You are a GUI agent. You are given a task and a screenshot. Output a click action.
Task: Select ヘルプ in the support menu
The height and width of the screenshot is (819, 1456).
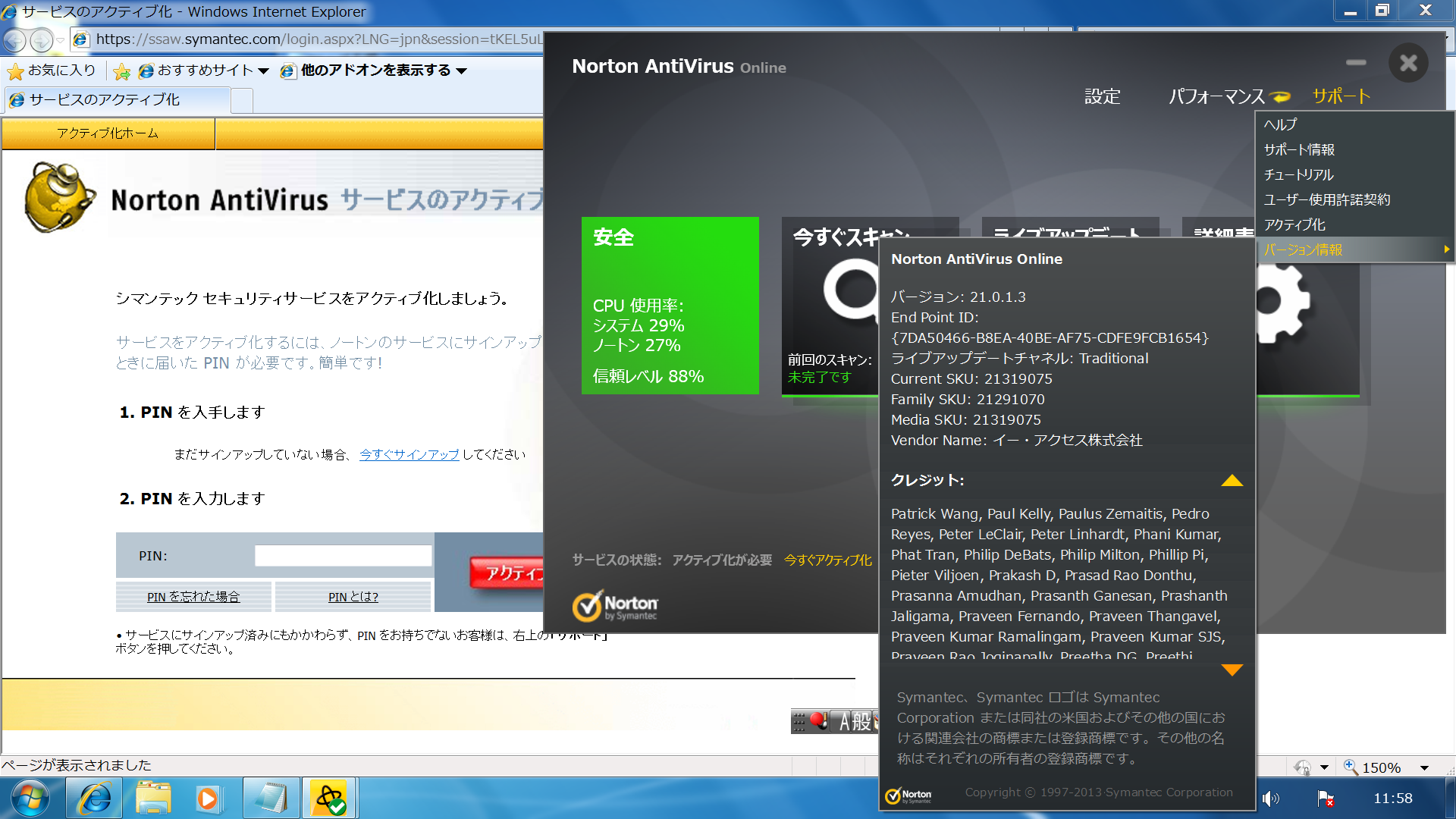tap(1280, 124)
